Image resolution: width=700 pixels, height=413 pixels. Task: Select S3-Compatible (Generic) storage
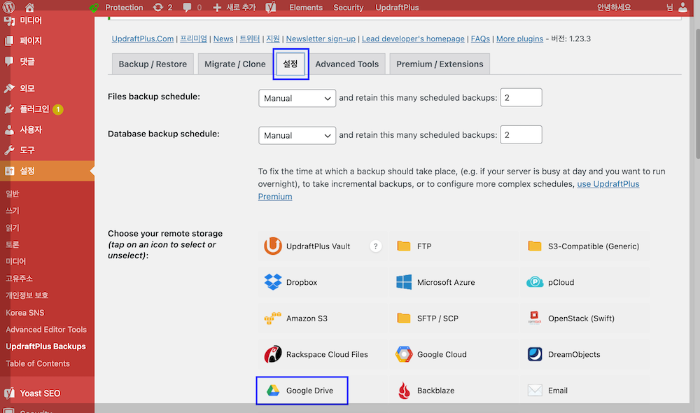coord(585,246)
